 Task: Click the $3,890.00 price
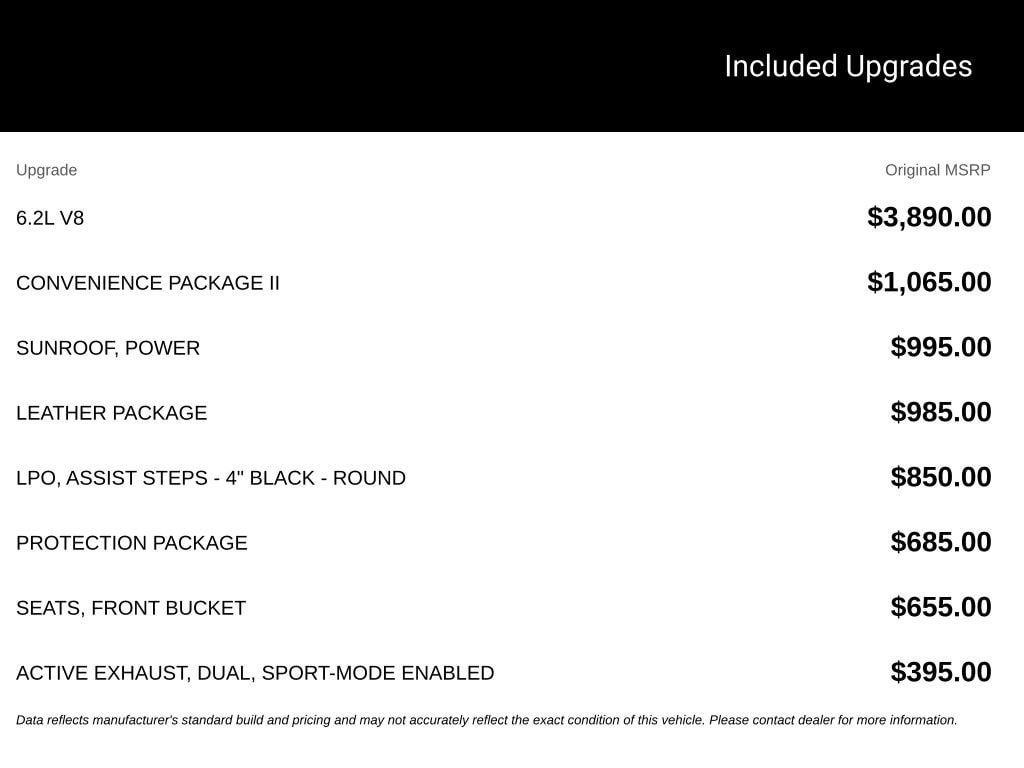(x=929, y=217)
